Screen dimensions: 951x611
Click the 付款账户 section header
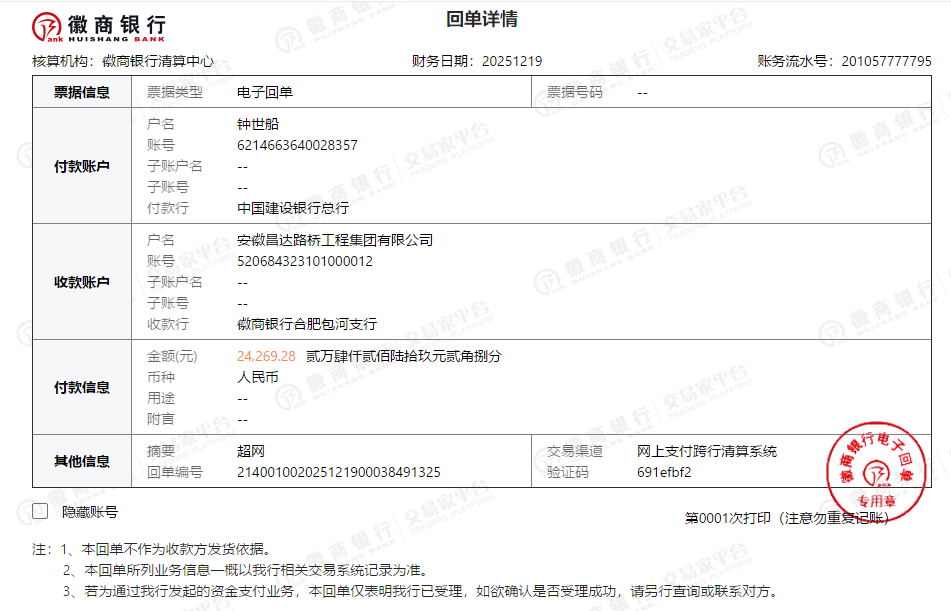[82, 166]
